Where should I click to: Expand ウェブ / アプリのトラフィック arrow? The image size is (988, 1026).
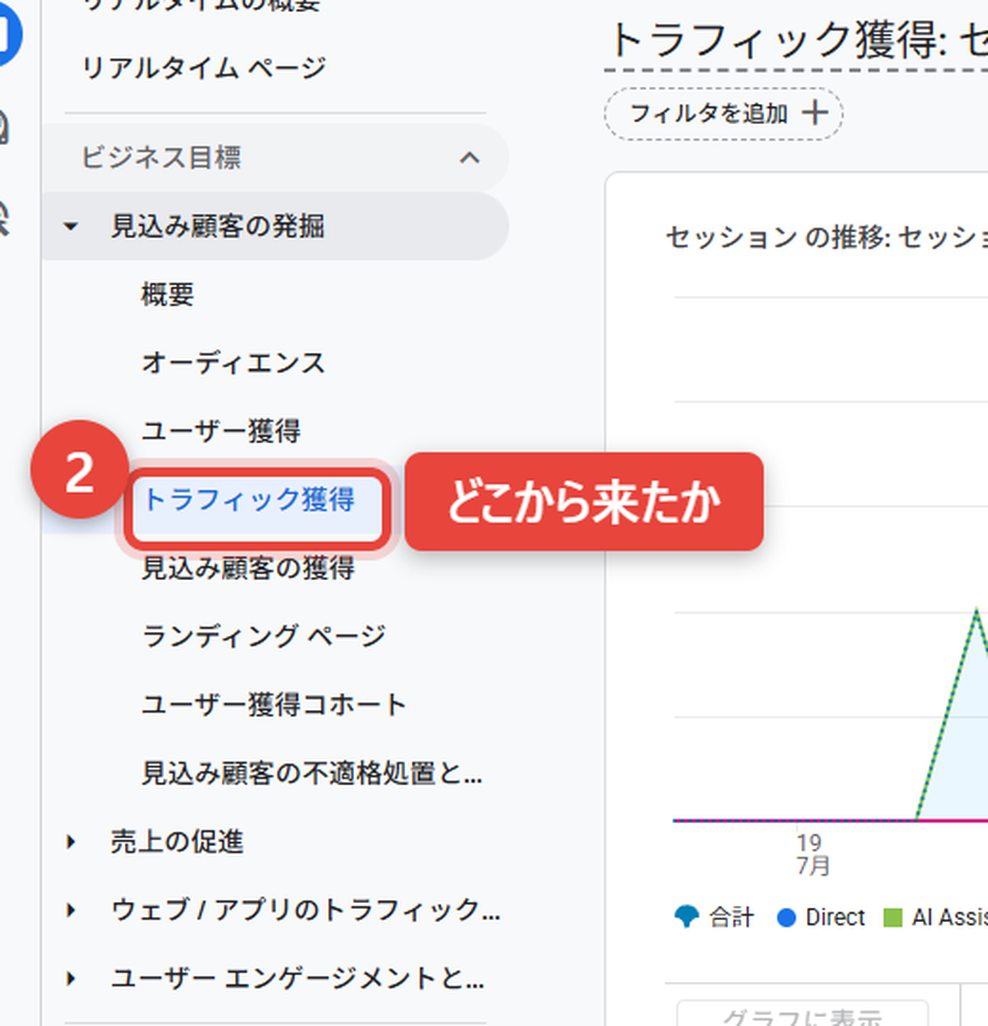click(71, 910)
